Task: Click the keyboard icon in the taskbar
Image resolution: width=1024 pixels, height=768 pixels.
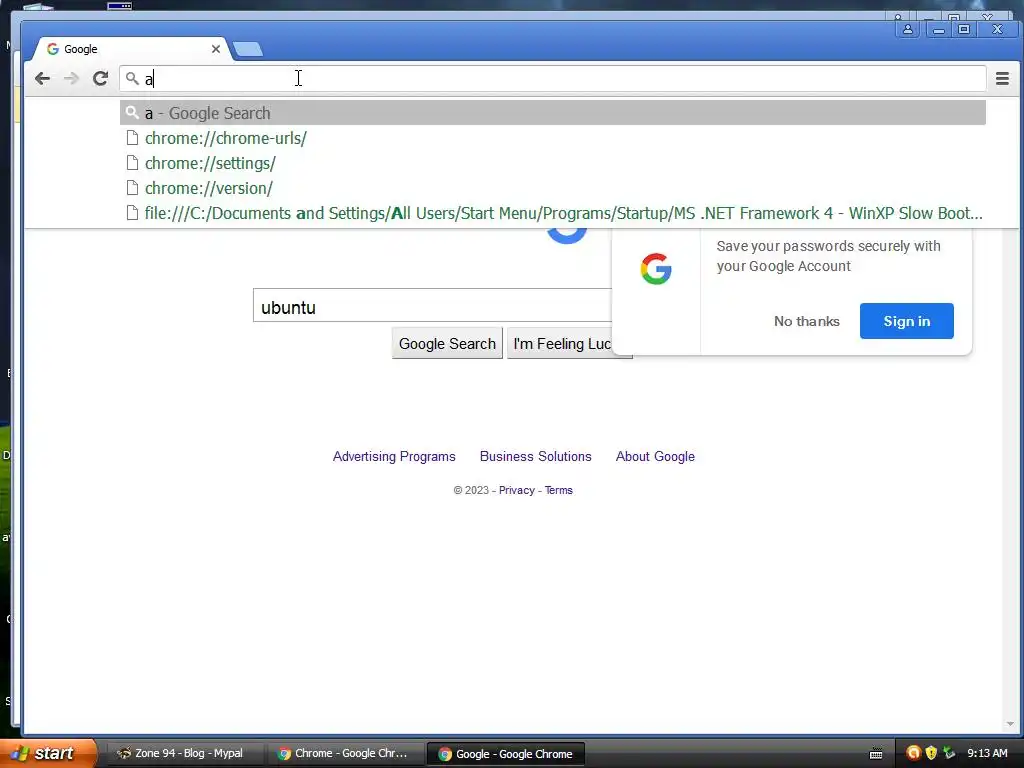Action: (876, 754)
